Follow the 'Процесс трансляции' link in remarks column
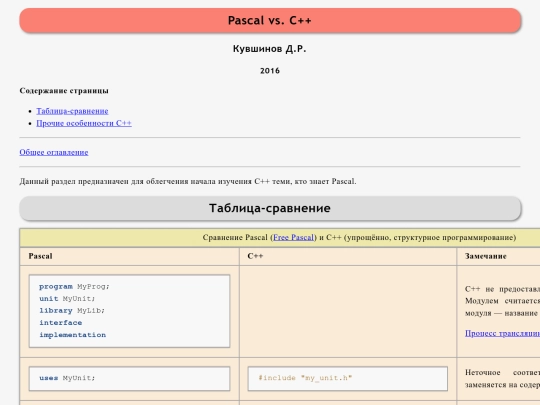Viewport: 540px width, 405px height. pos(502,333)
